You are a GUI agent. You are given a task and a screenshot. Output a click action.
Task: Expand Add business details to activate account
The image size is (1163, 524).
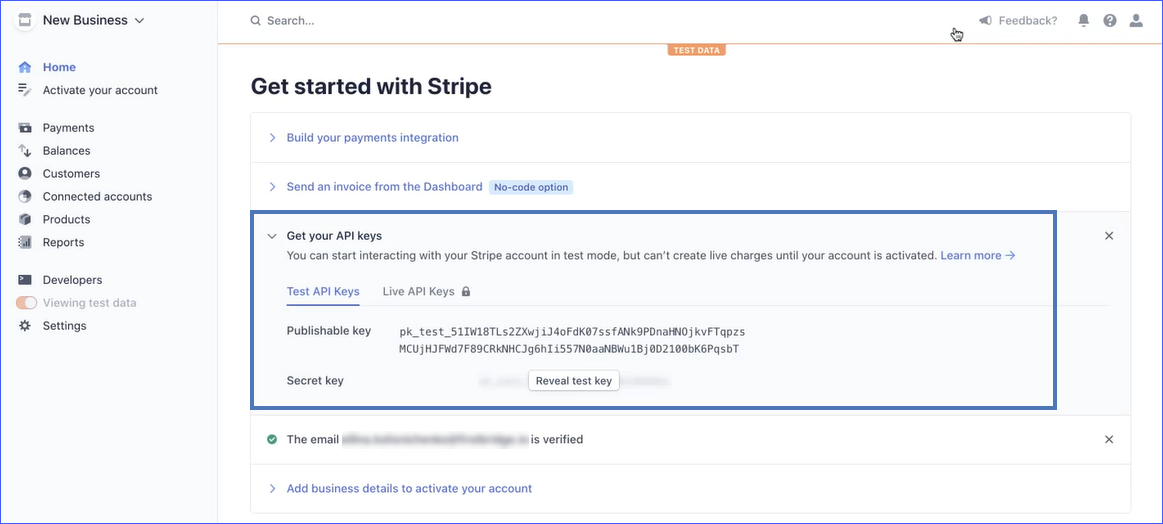tap(408, 489)
